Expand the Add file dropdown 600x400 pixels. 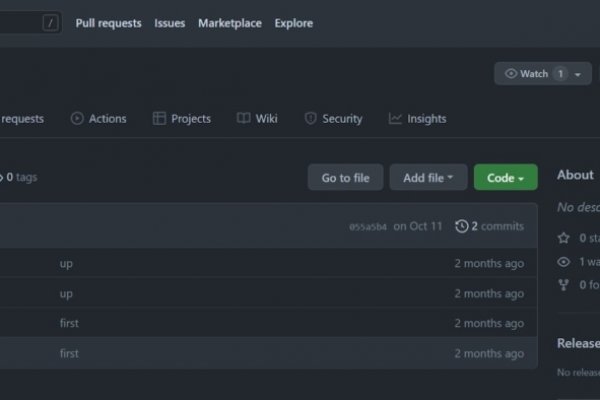(x=428, y=178)
